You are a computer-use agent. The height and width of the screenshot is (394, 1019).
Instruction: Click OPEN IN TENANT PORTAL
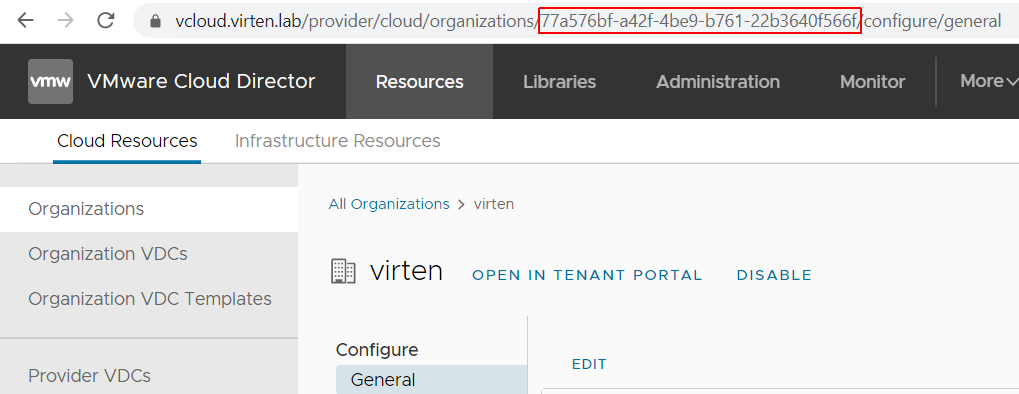click(x=587, y=275)
